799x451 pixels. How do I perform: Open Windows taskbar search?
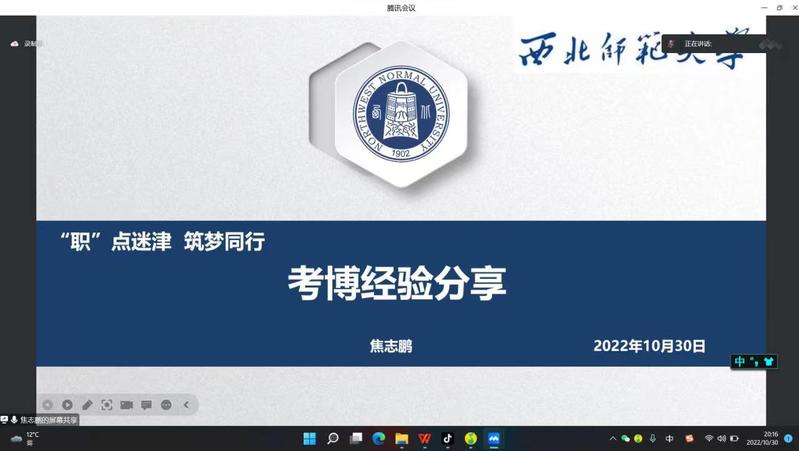[333, 438]
